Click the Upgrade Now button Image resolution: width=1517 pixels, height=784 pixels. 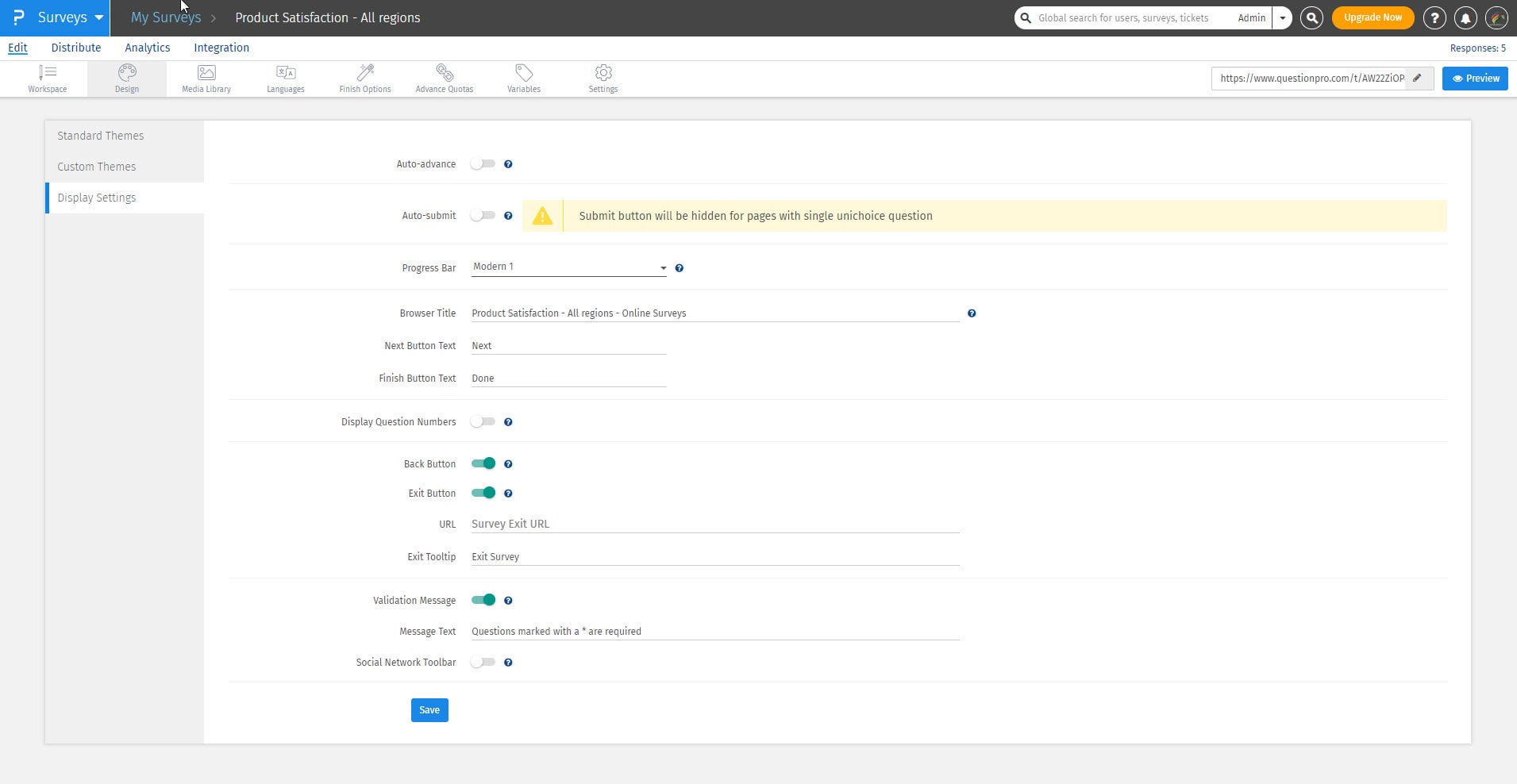[x=1373, y=17]
